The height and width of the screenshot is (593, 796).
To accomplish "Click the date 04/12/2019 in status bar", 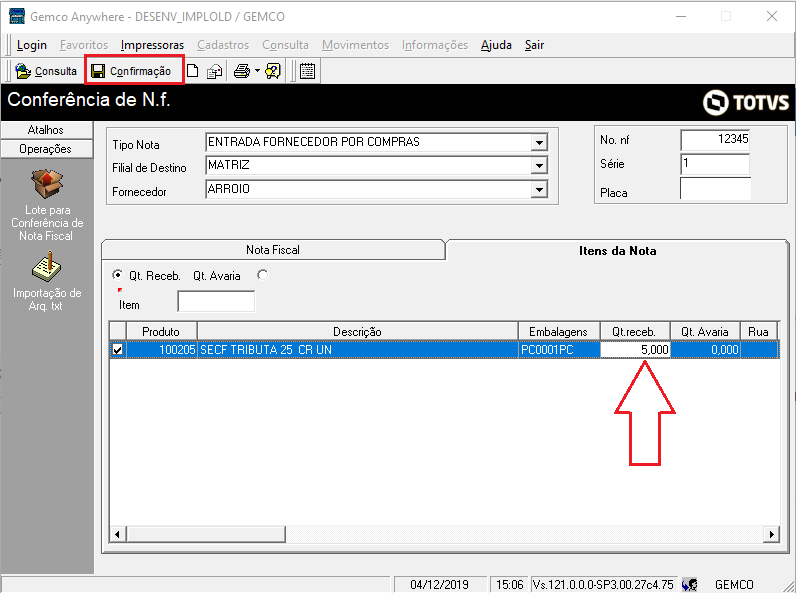I will pyautogui.click(x=440, y=585).
